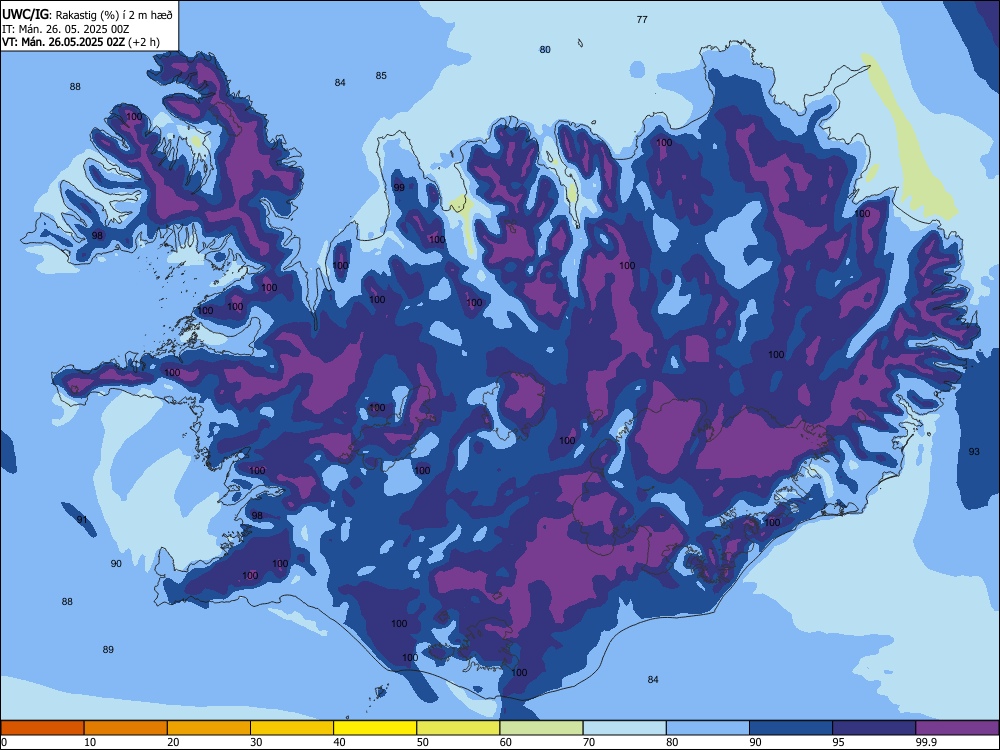Click the valid time line 'VT: Mán. 26.05.2025 02Z (+2 h)'

(x=81, y=42)
